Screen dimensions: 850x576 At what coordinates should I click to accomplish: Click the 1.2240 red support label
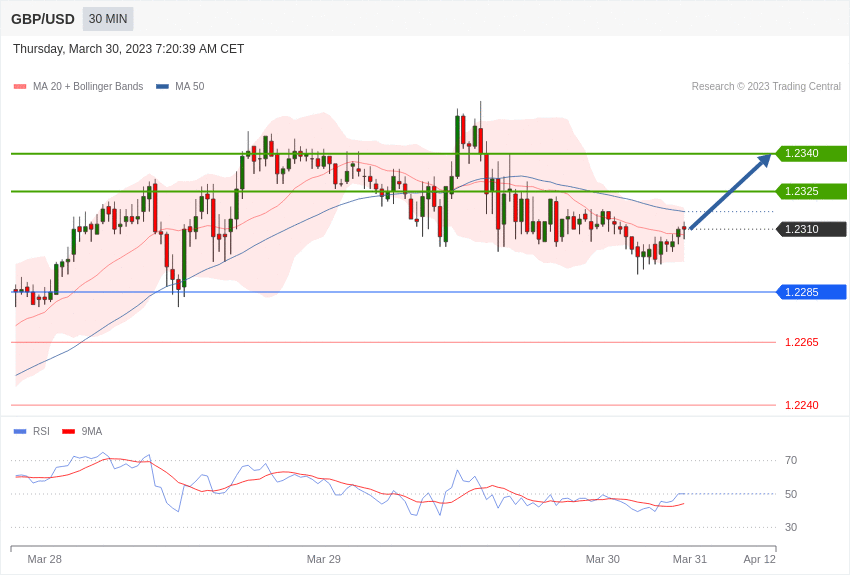802,405
